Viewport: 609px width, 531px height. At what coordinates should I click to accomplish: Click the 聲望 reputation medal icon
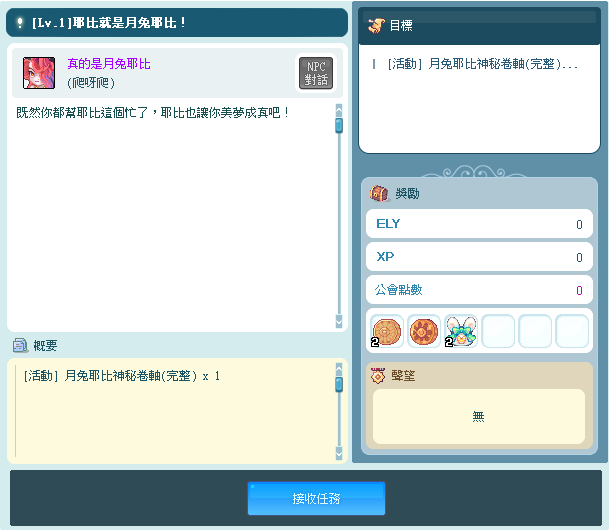[378, 375]
